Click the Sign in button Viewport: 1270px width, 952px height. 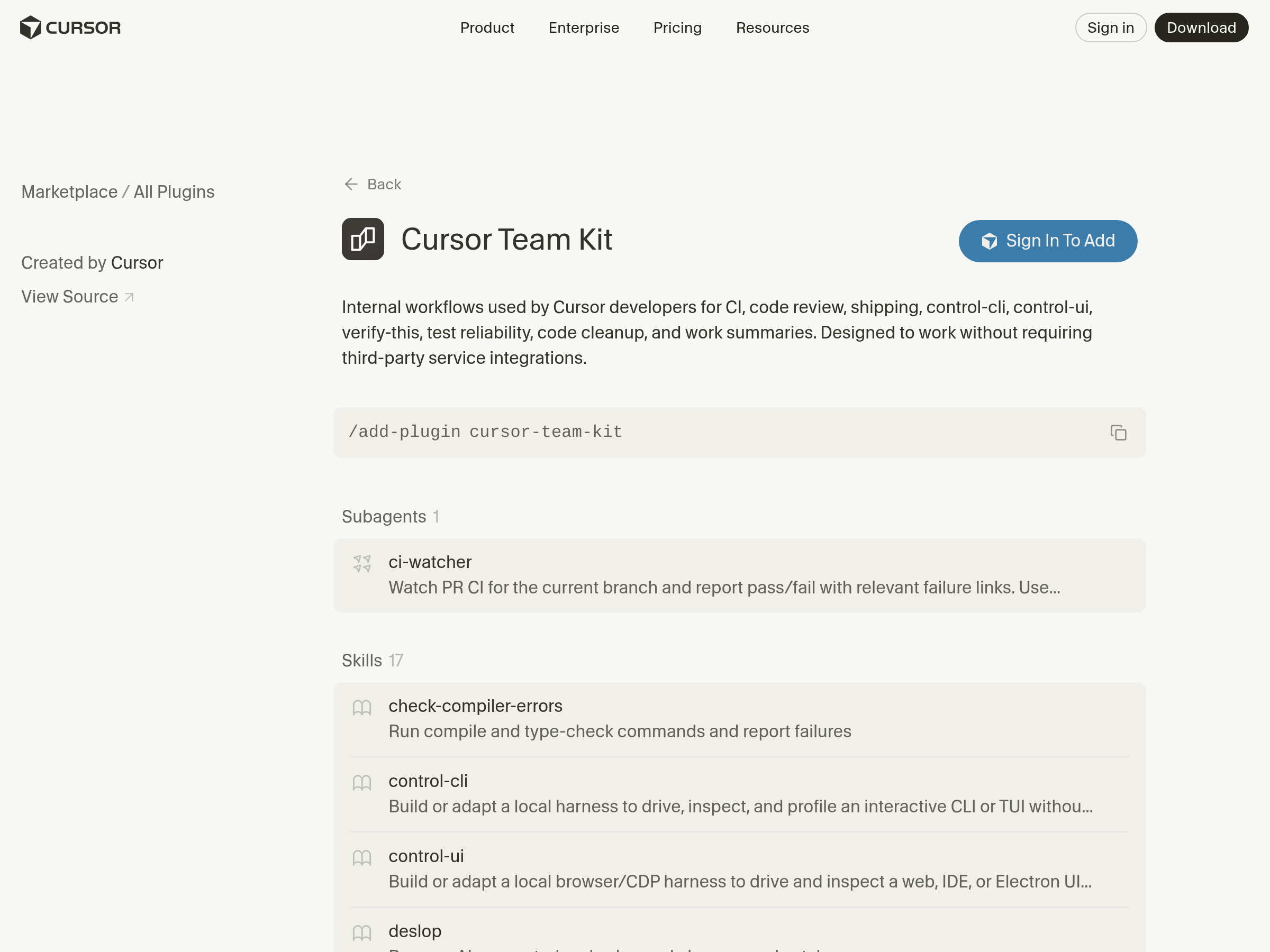(x=1110, y=28)
